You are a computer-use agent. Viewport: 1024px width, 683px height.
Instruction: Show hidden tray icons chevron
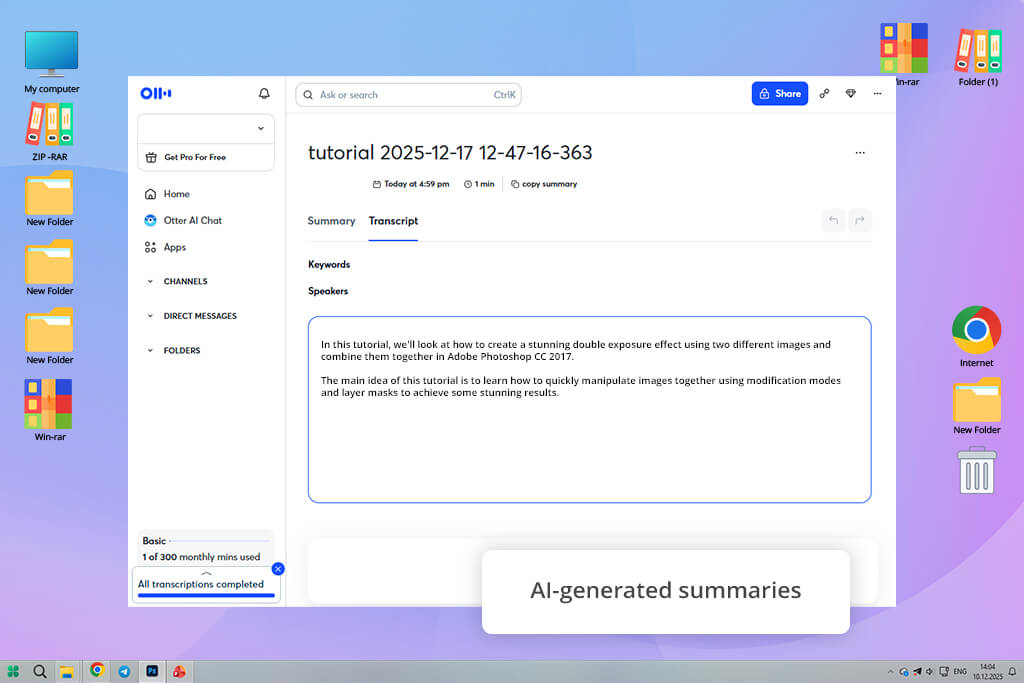pos(890,671)
